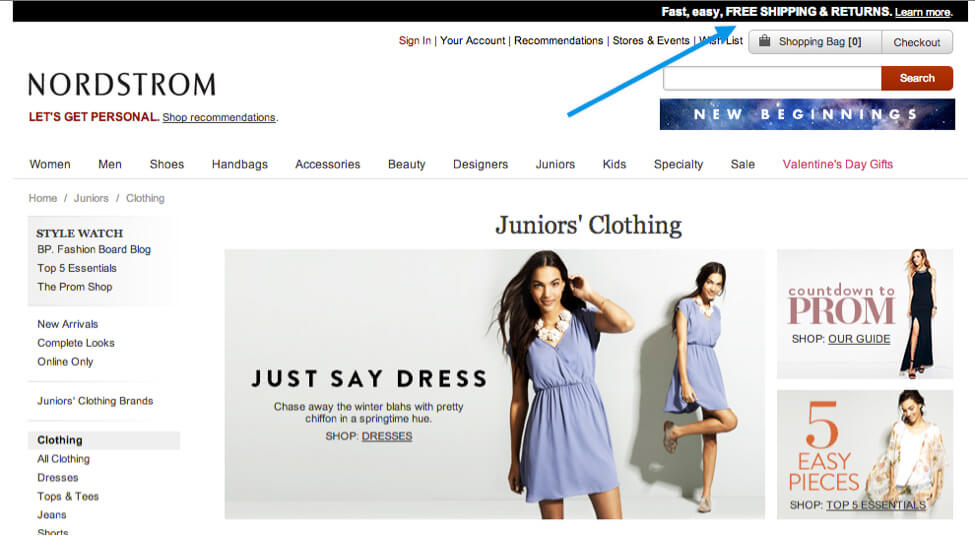The image size is (975, 536).
Task: Click into the search input field
Action: [771, 78]
